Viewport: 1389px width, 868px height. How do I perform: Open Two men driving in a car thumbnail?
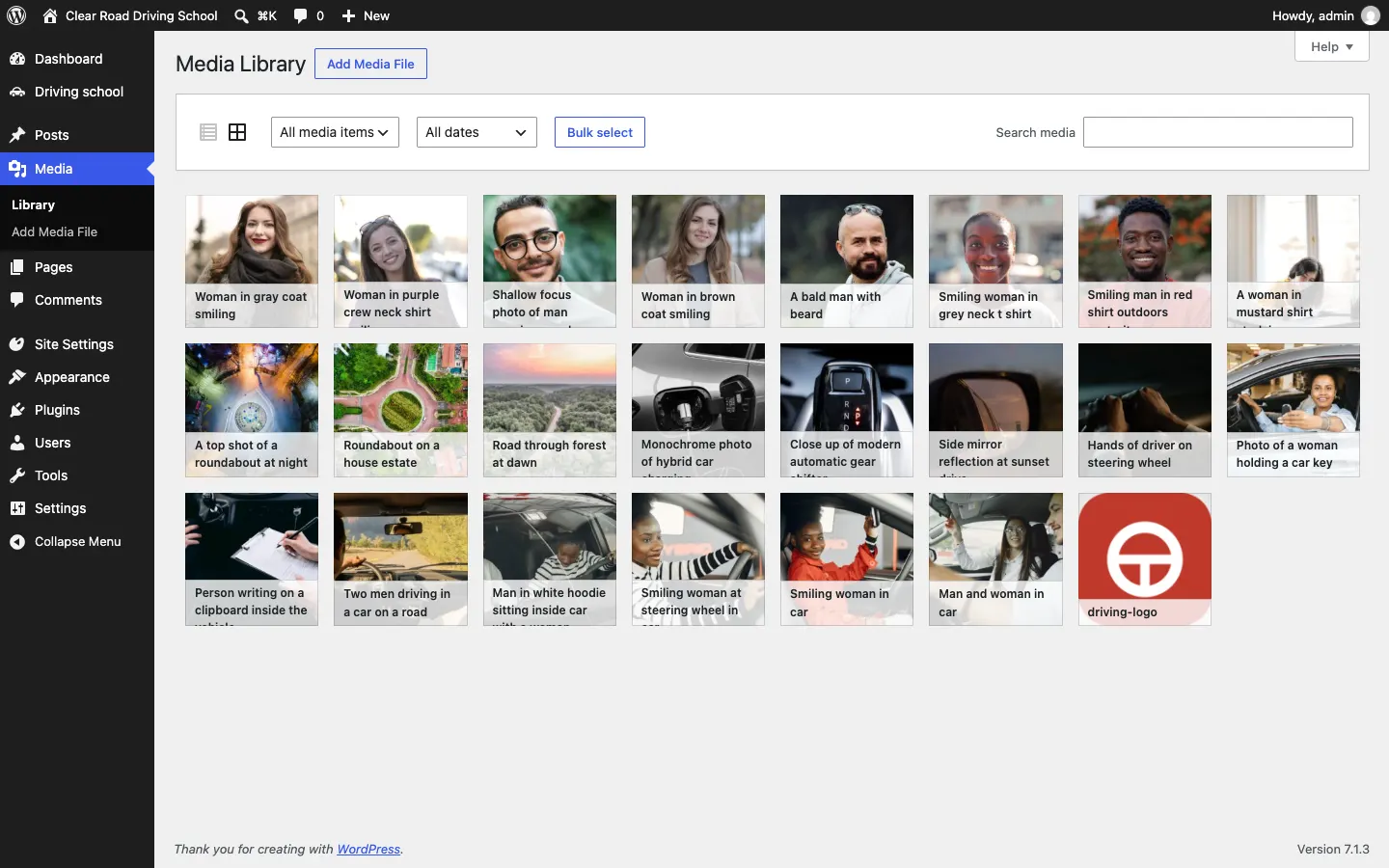coord(400,559)
